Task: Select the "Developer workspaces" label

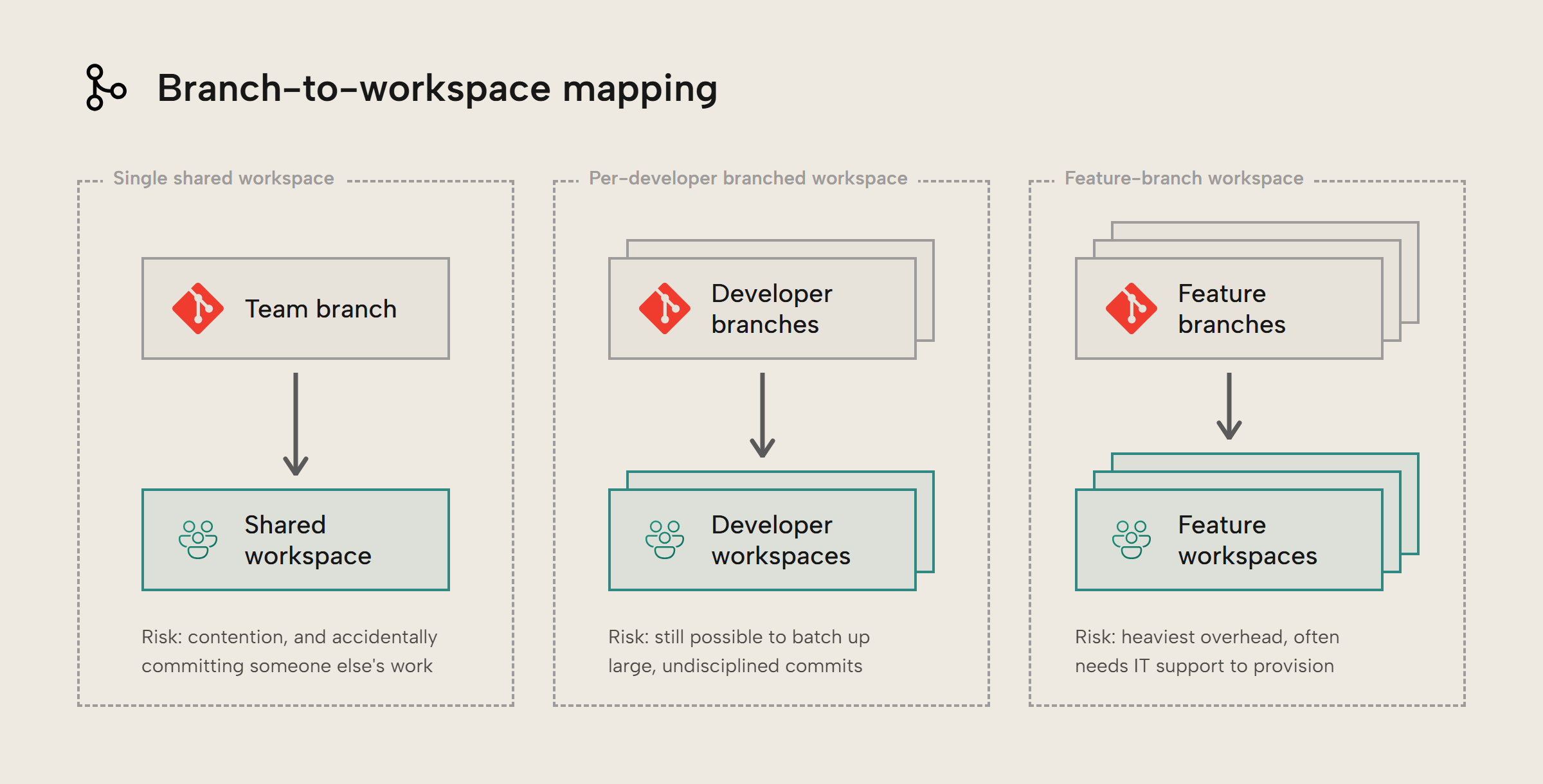Action: point(781,540)
